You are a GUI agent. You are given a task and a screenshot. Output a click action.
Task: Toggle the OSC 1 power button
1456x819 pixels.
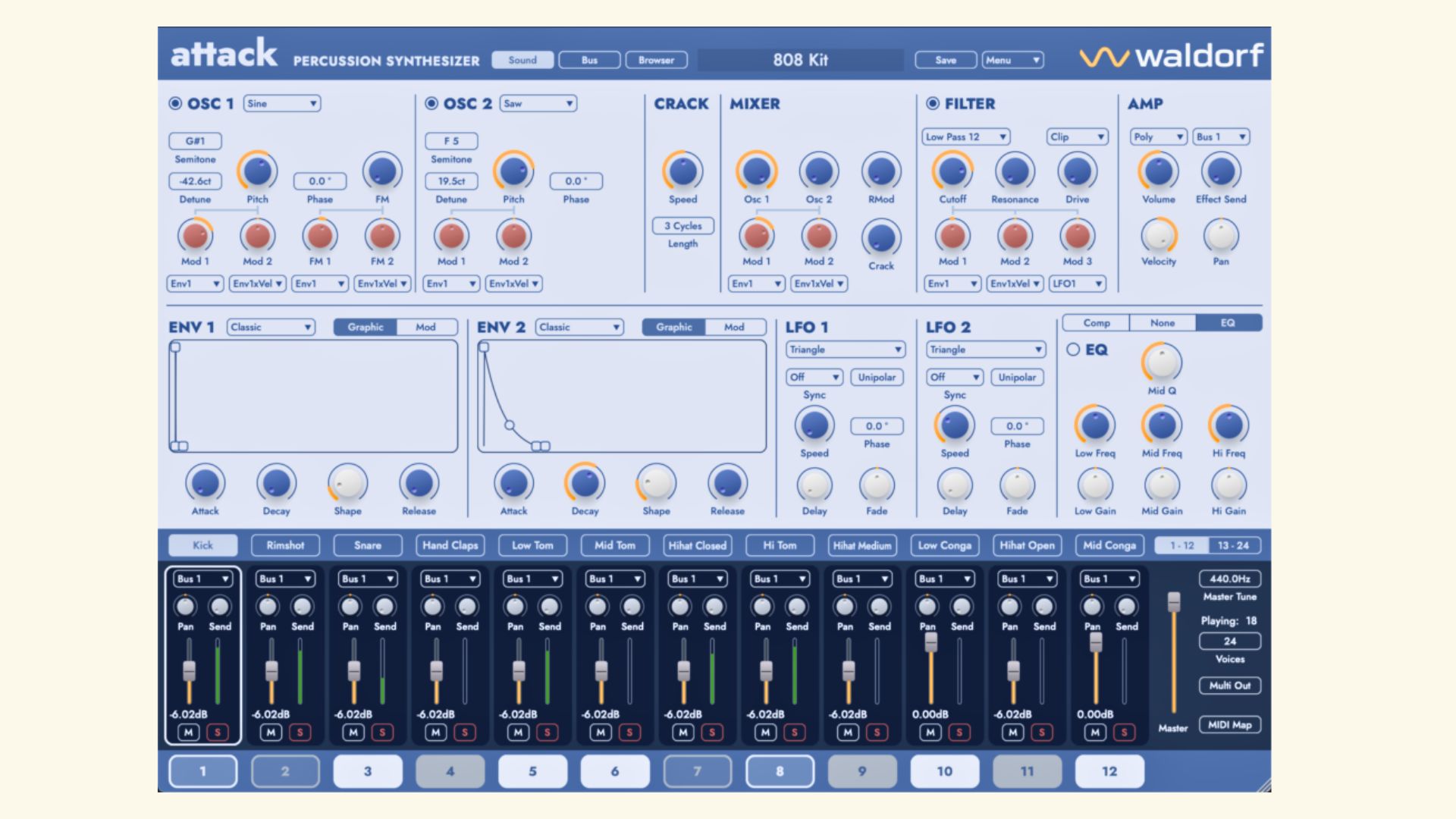click(175, 104)
